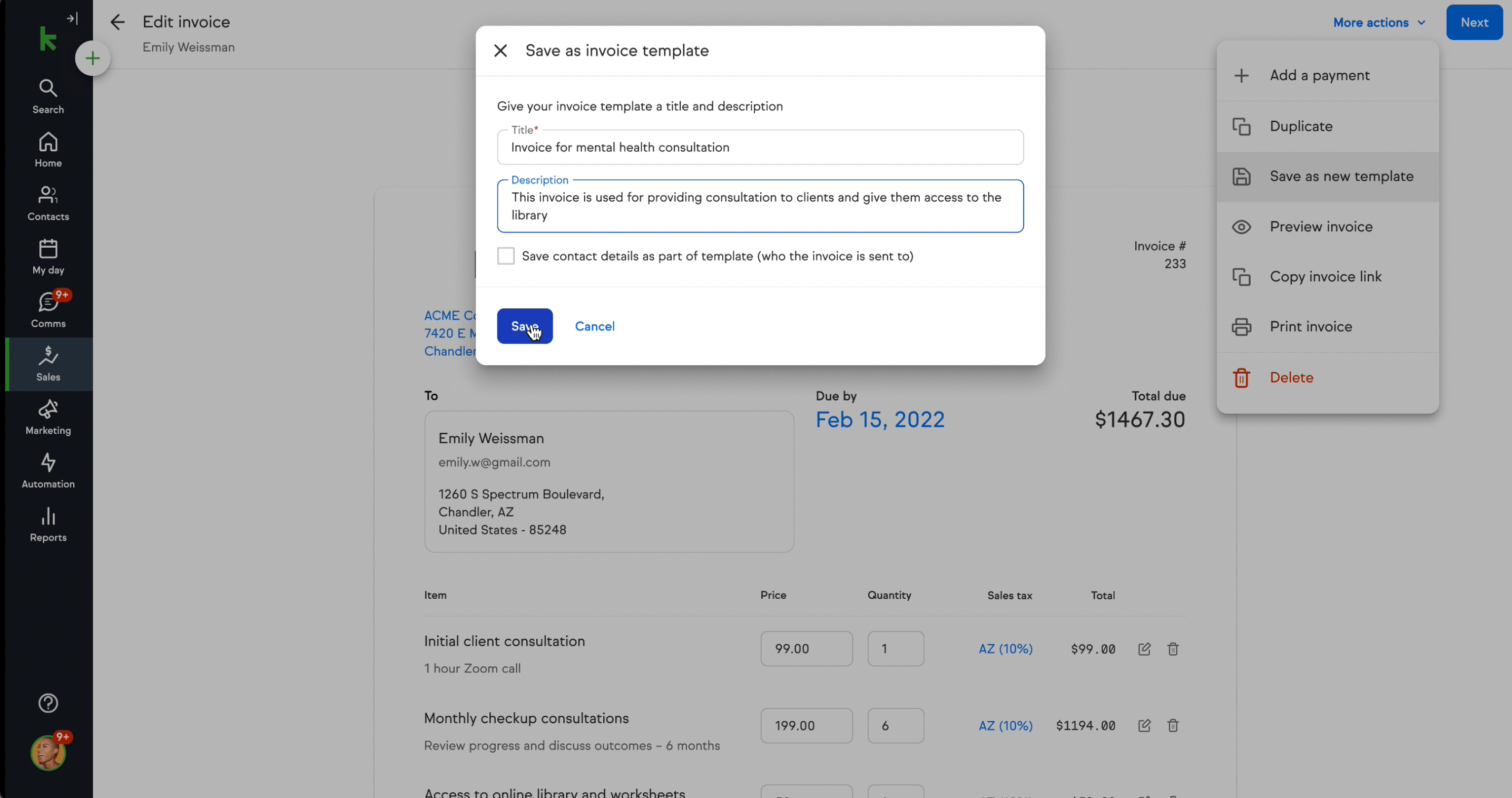Open Comms in the sidebar
The image size is (1512, 798).
(x=48, y=310)
